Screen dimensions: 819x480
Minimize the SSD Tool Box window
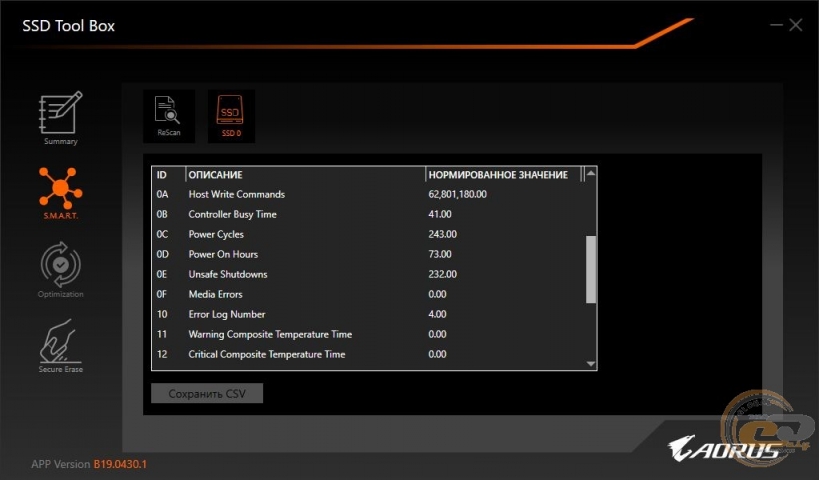pyautogui.click(x=776, y=25)
